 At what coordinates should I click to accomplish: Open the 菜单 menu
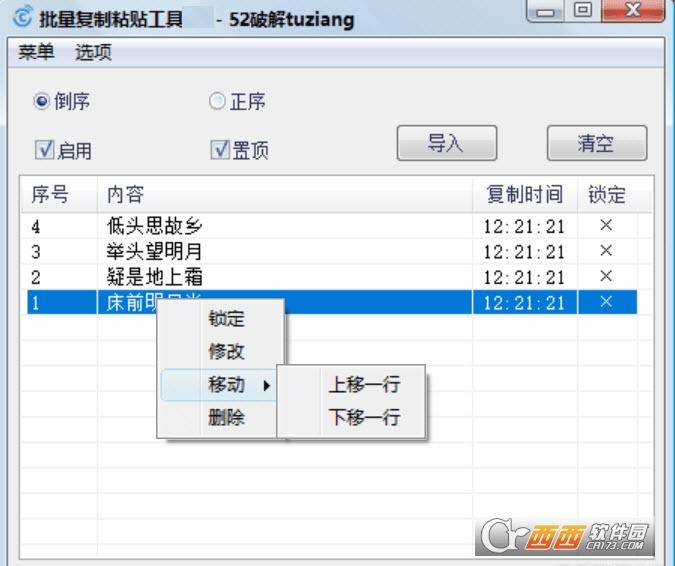[36, 53]
